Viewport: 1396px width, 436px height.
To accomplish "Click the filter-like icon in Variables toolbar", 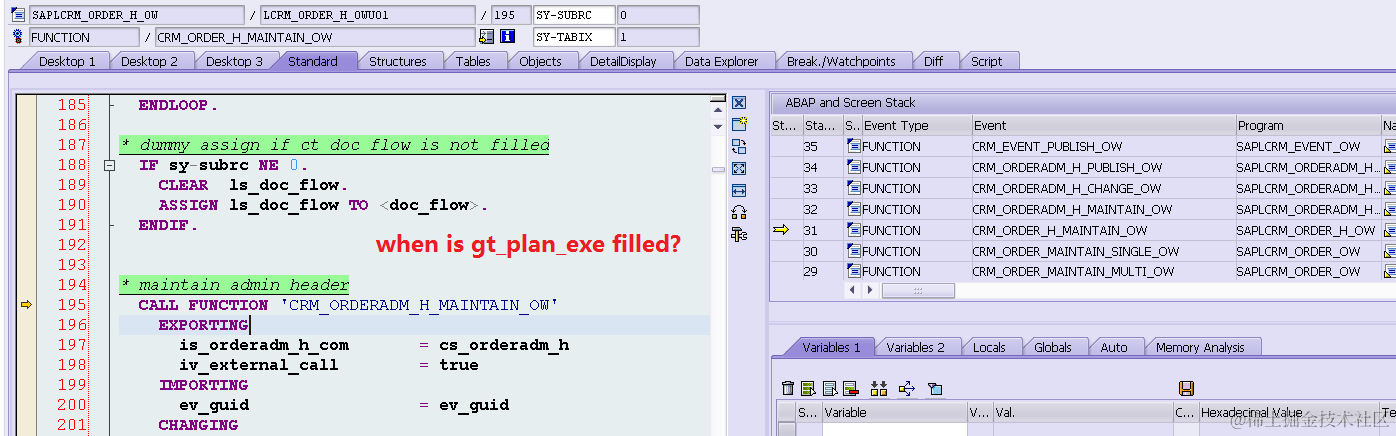I will pyautogui.click(x=935, y=388).
